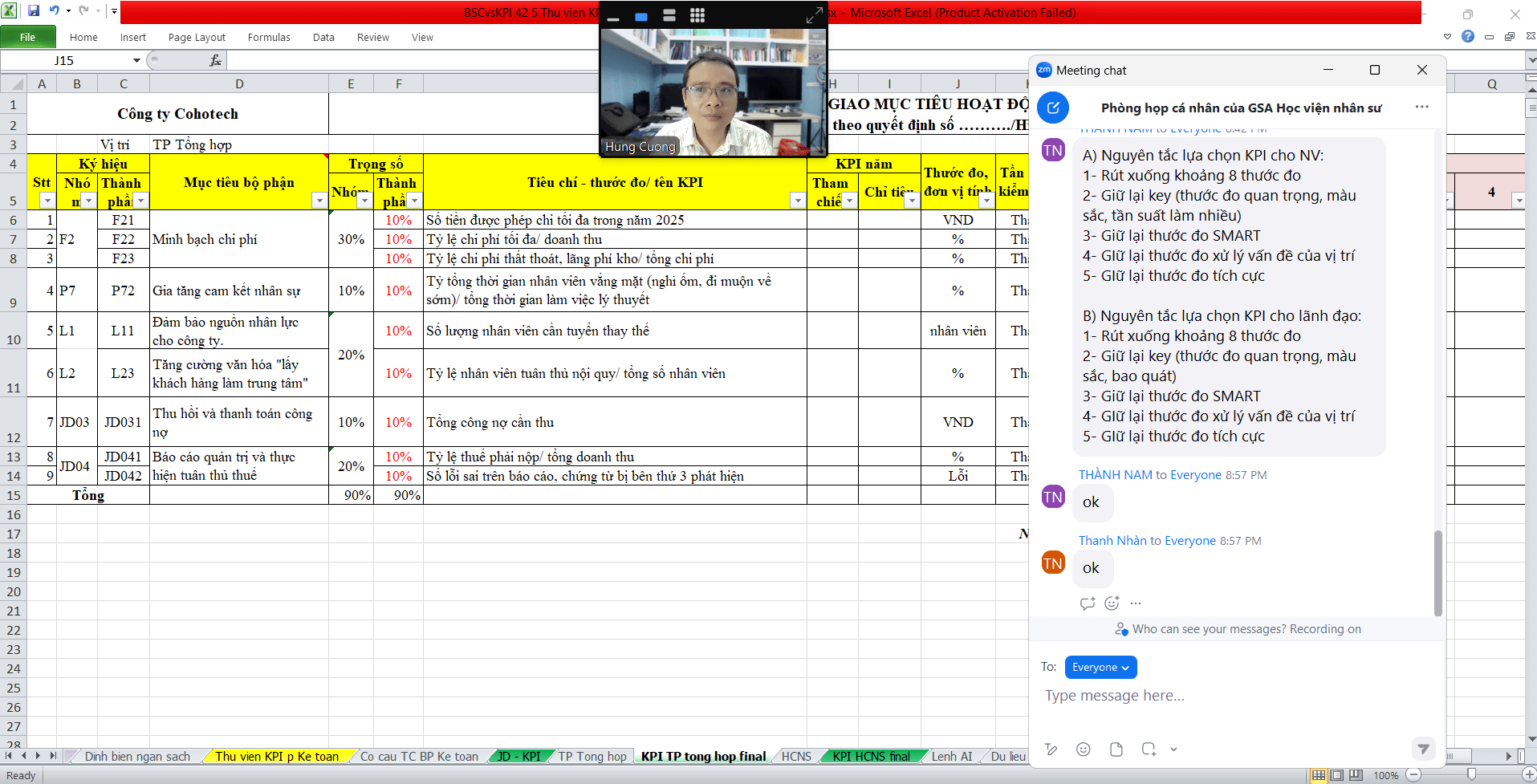Go to the first sheet tab arrow

(9, 756)
